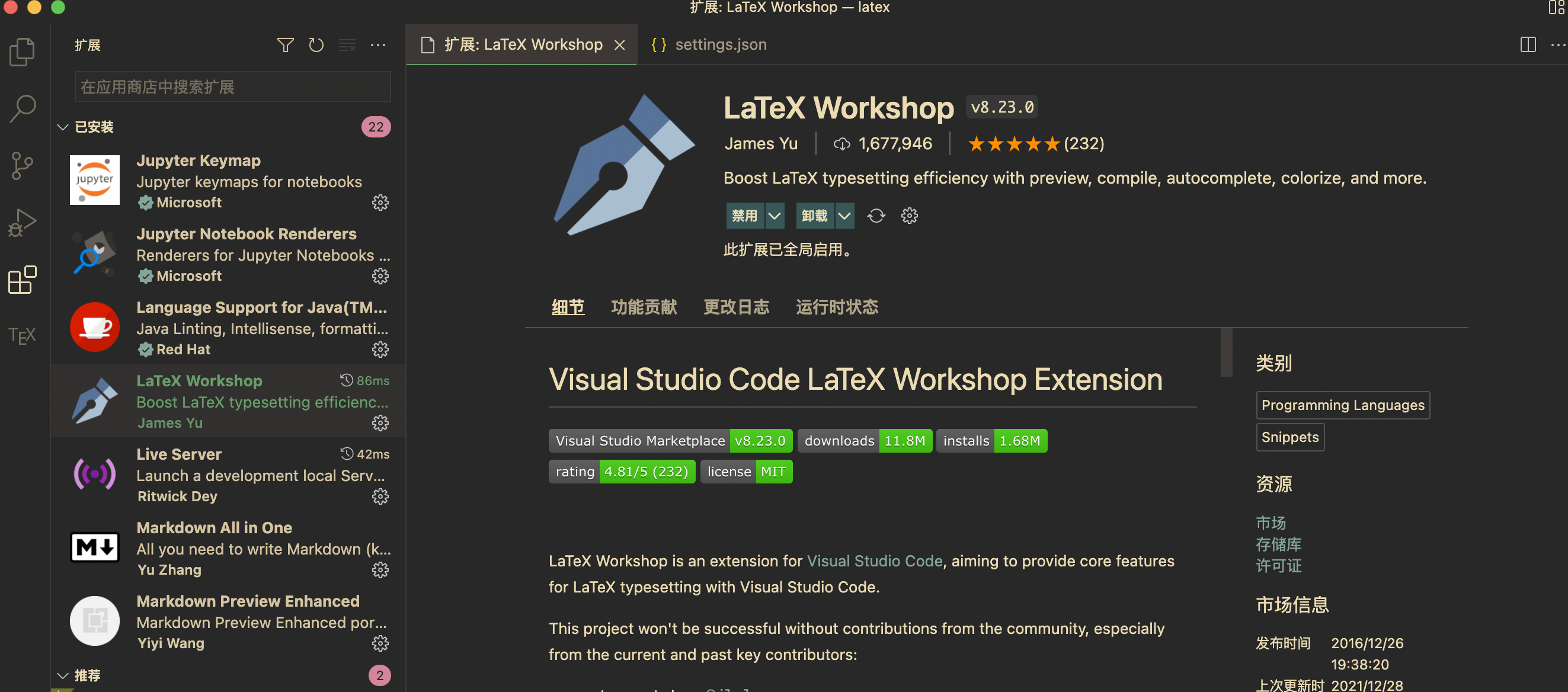Viewport: 1568px width, 692px height.
Task: Open gear settings for Language Support for Java
Action: (380, 350)
